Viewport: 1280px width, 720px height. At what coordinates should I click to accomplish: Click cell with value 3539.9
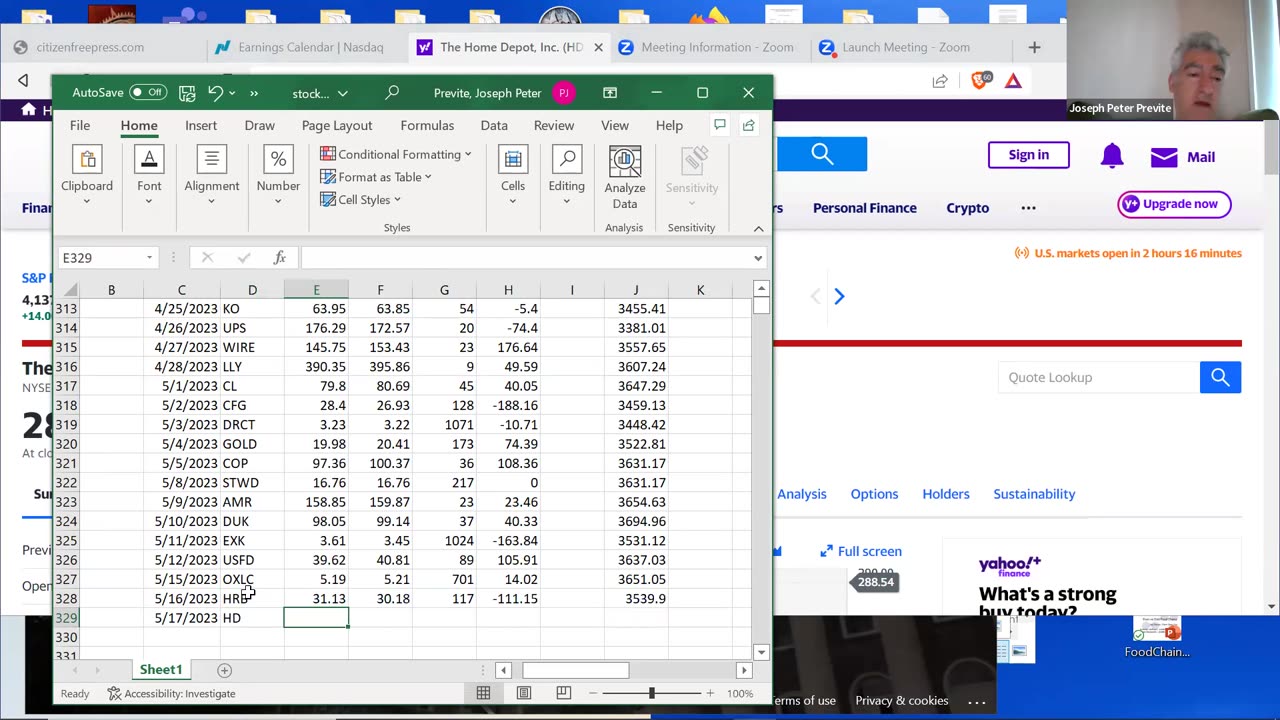click(636, 598)
